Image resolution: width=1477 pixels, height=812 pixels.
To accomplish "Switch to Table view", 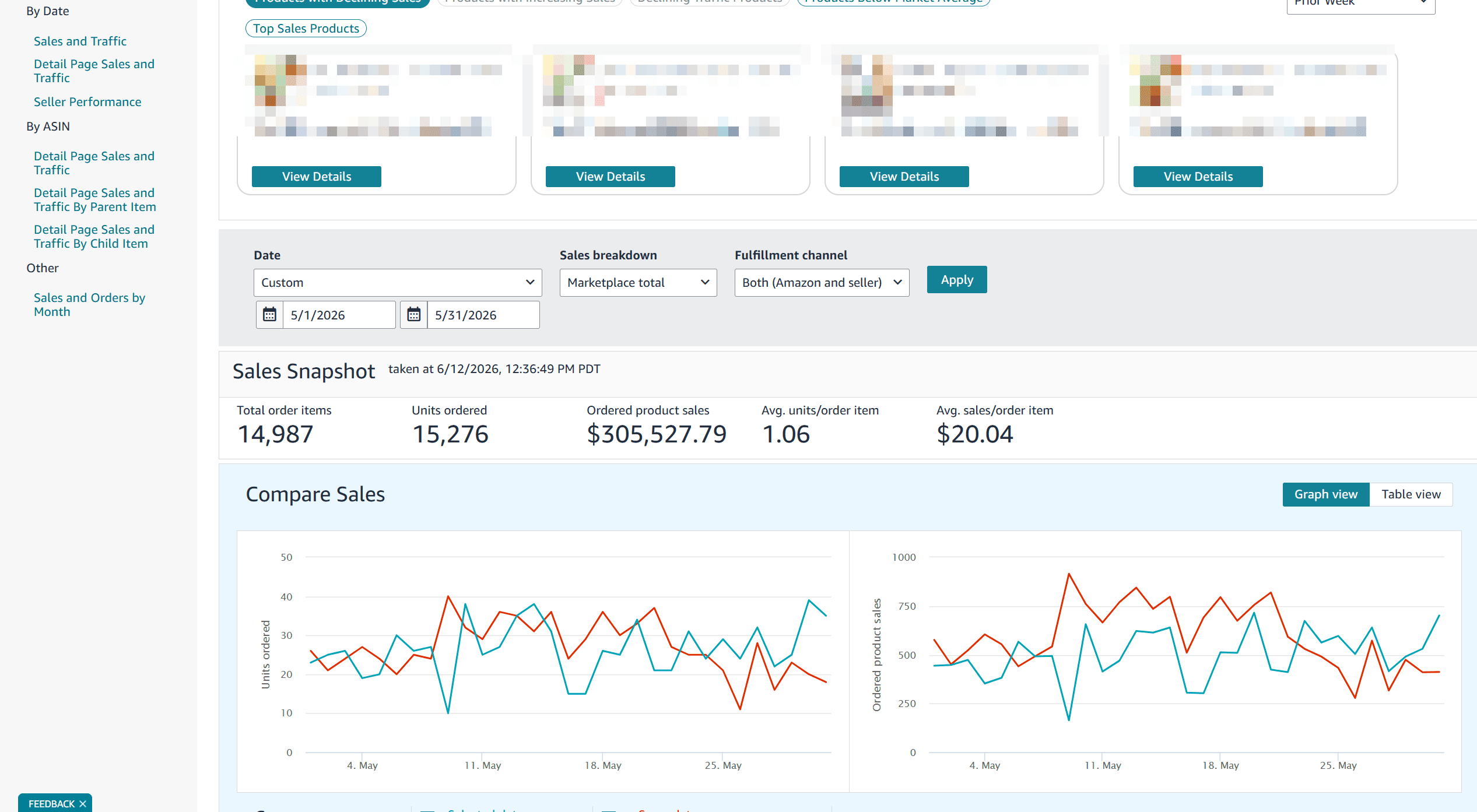I will (1411, 494).
